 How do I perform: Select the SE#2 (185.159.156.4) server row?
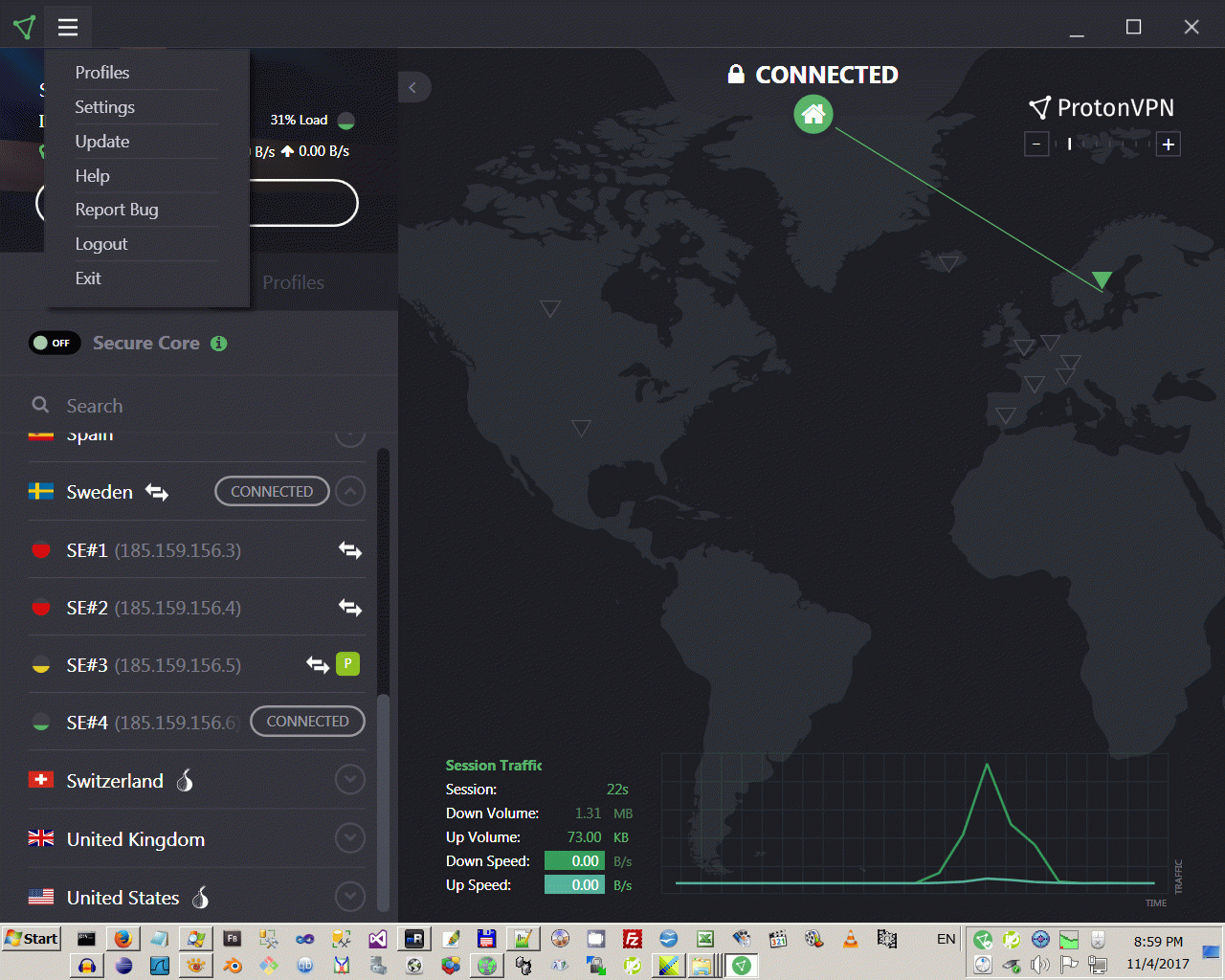pyautogui.click(x=196, y=608)
